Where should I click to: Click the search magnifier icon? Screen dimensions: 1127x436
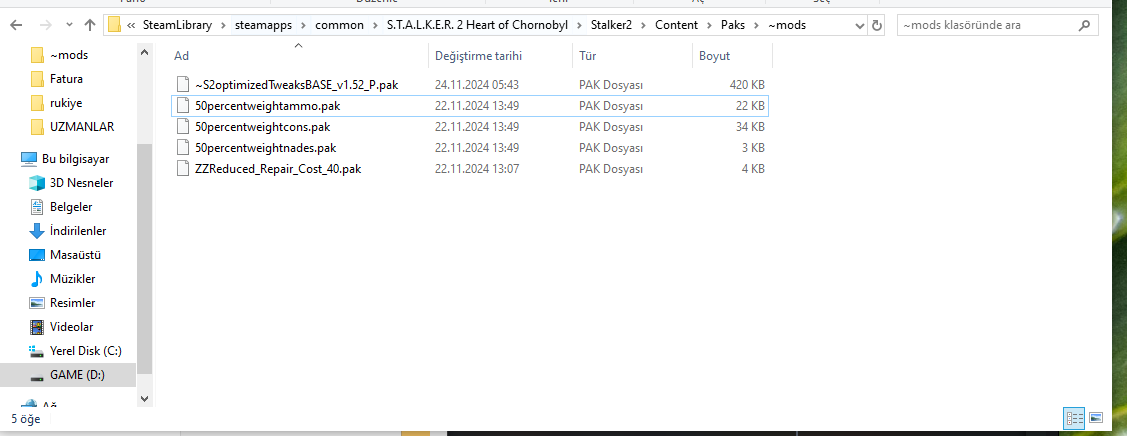click(x=1085, y=25)
